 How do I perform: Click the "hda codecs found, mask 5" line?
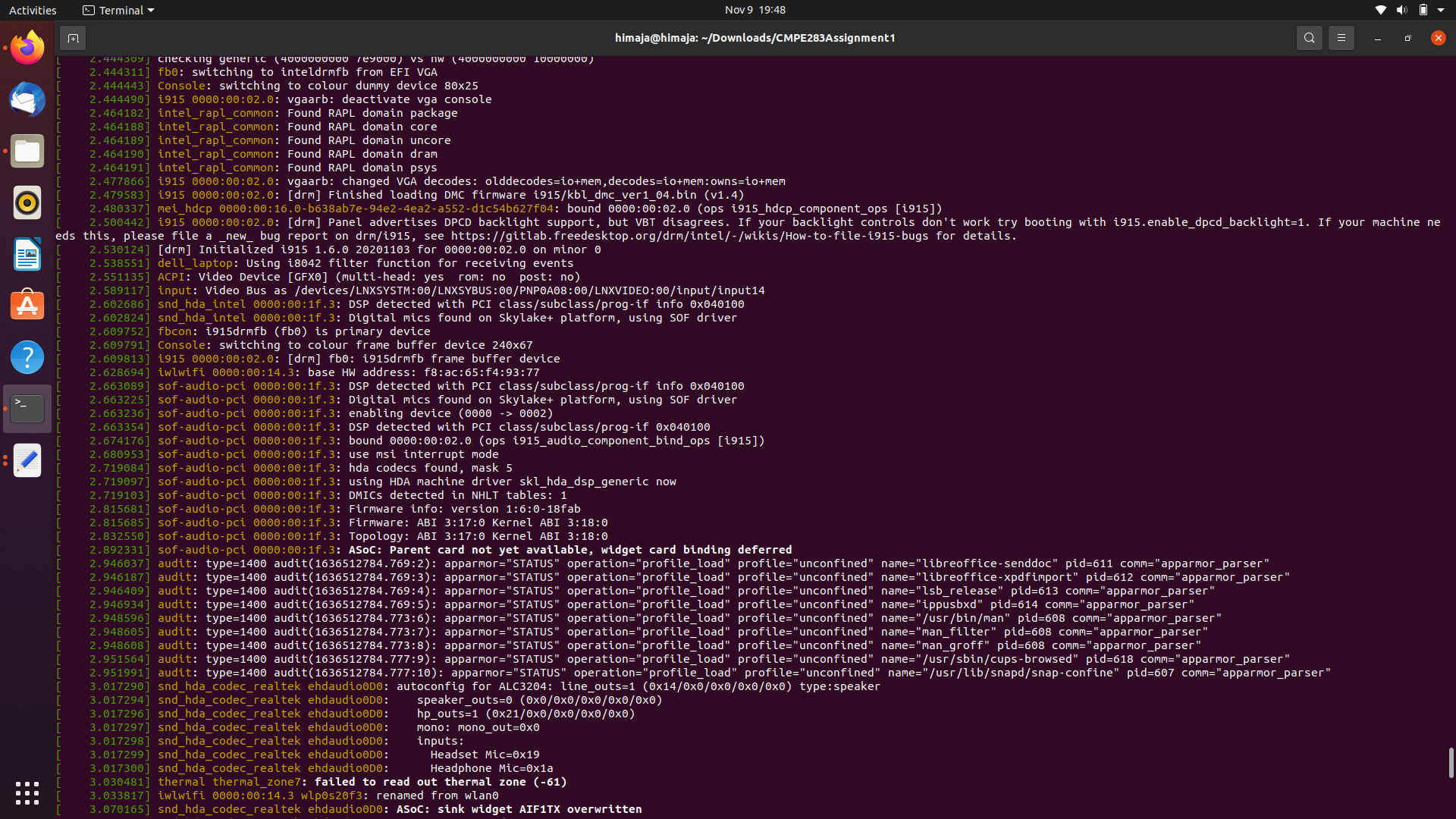tap(284, 468)
